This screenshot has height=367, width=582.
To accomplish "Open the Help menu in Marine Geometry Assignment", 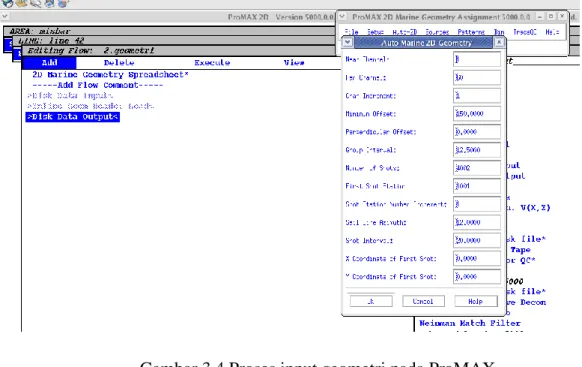I will [552, 32].
